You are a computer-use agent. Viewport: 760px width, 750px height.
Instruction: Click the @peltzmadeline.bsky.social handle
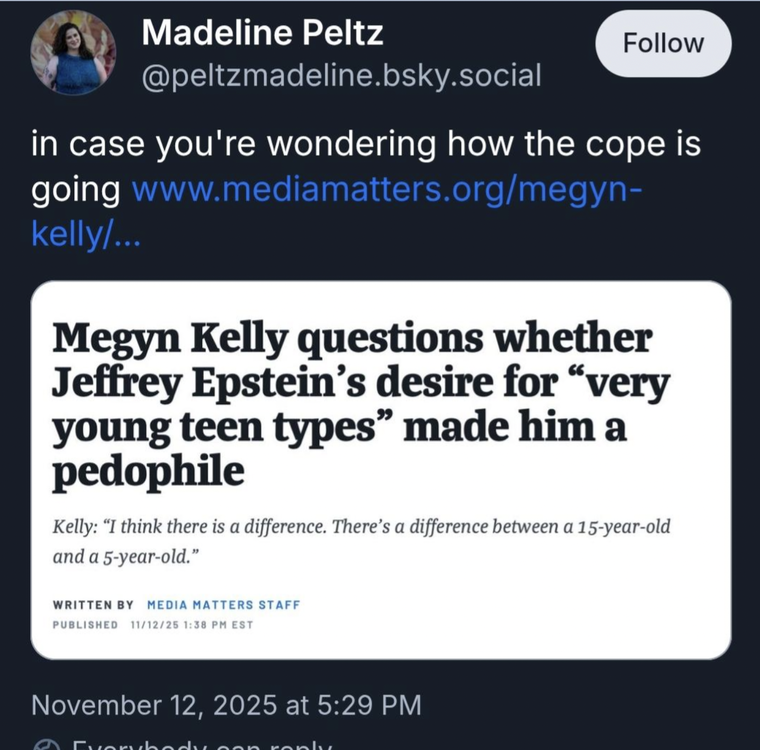pyautogui.click(x=342, y=74)
